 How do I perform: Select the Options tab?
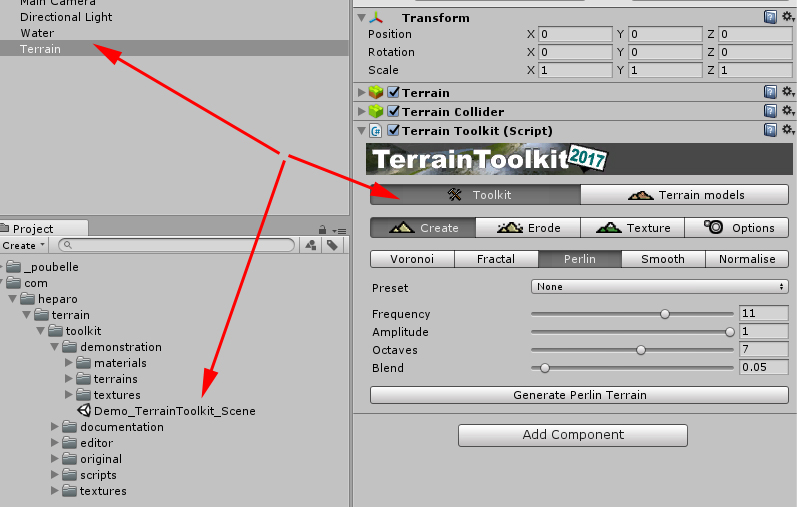tap(737, 228)
